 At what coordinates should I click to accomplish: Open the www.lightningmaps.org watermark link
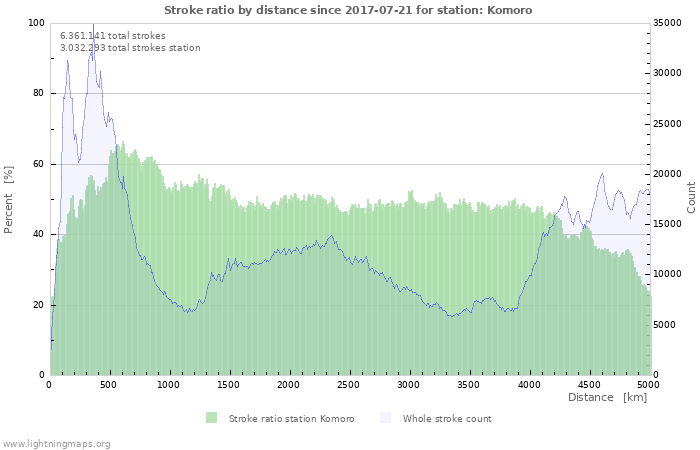(x=56, y=443)
